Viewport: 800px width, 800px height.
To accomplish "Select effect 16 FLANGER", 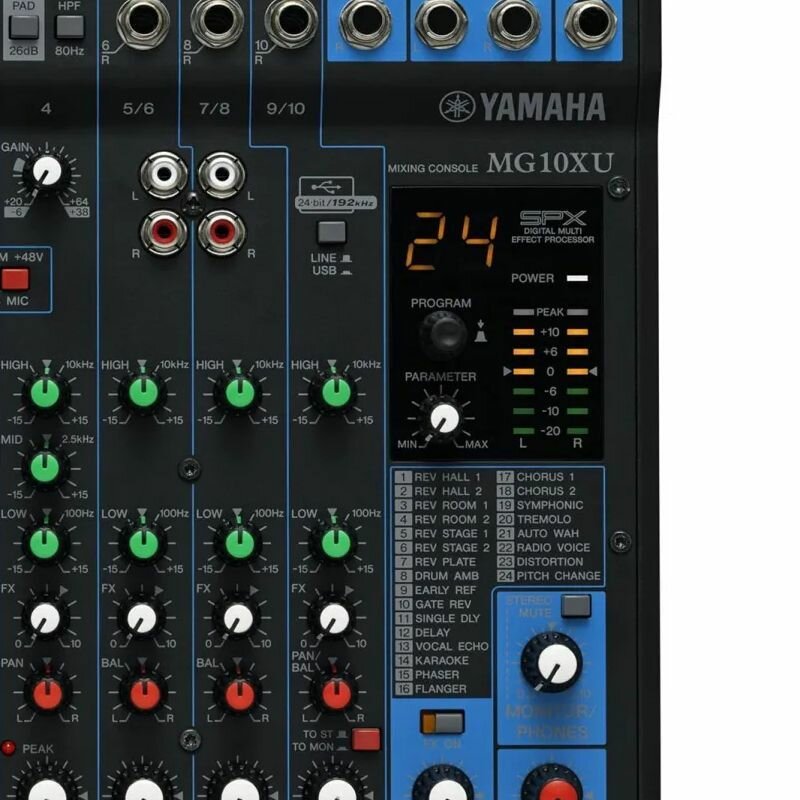I will click(431, 689).
